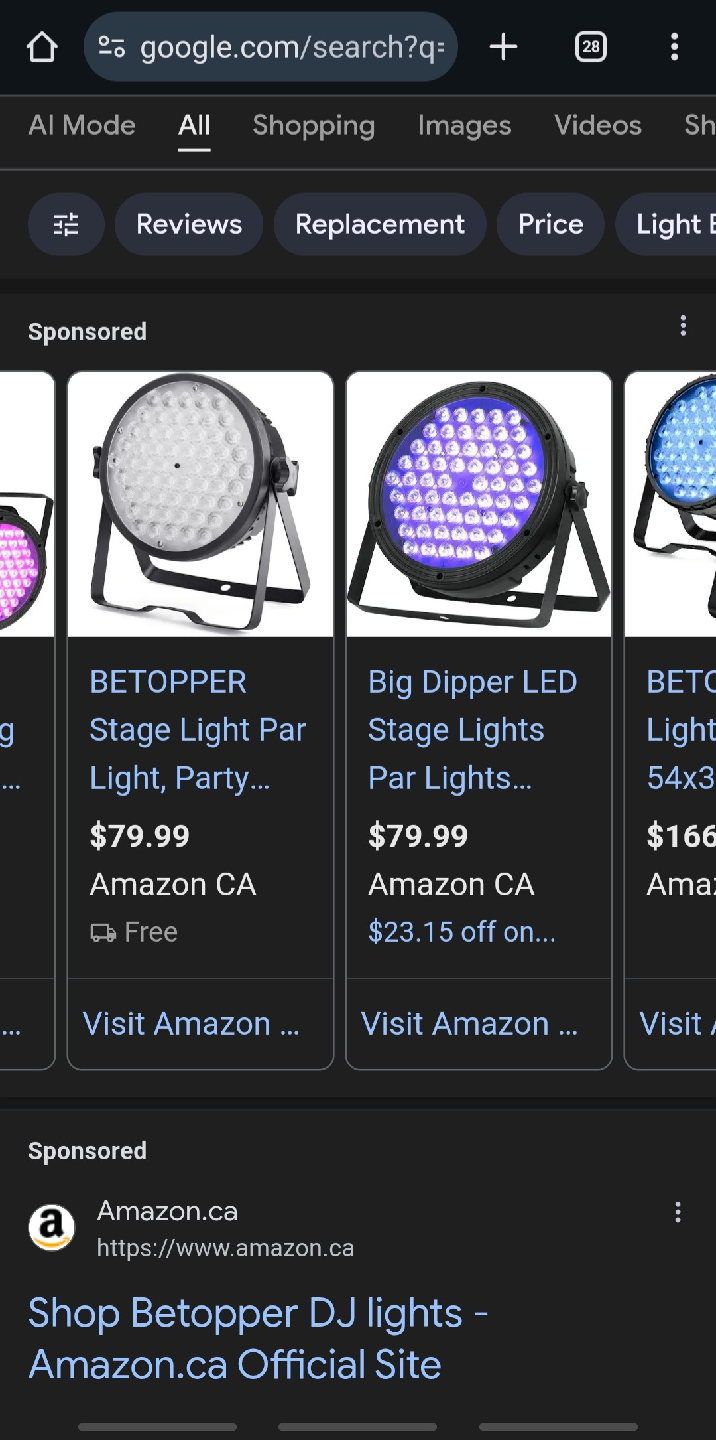Open the Videos search tab
The width and height of the screenshot is (716, 1440).
598,126
